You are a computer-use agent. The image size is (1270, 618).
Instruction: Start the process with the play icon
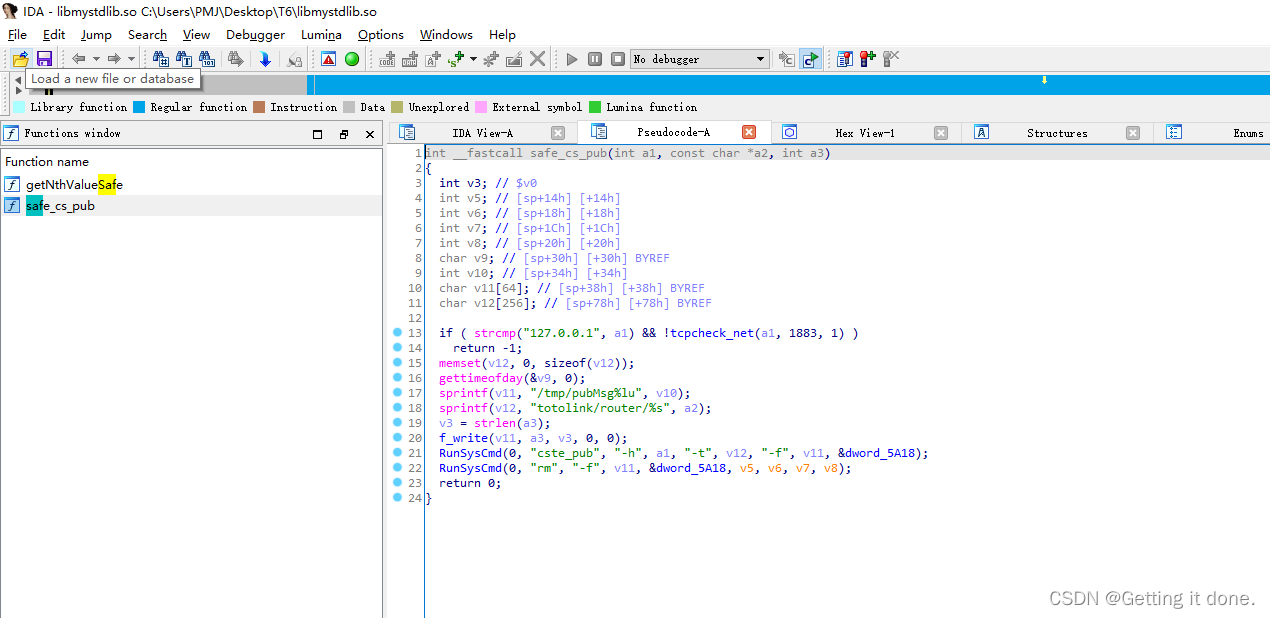[572, 59]
